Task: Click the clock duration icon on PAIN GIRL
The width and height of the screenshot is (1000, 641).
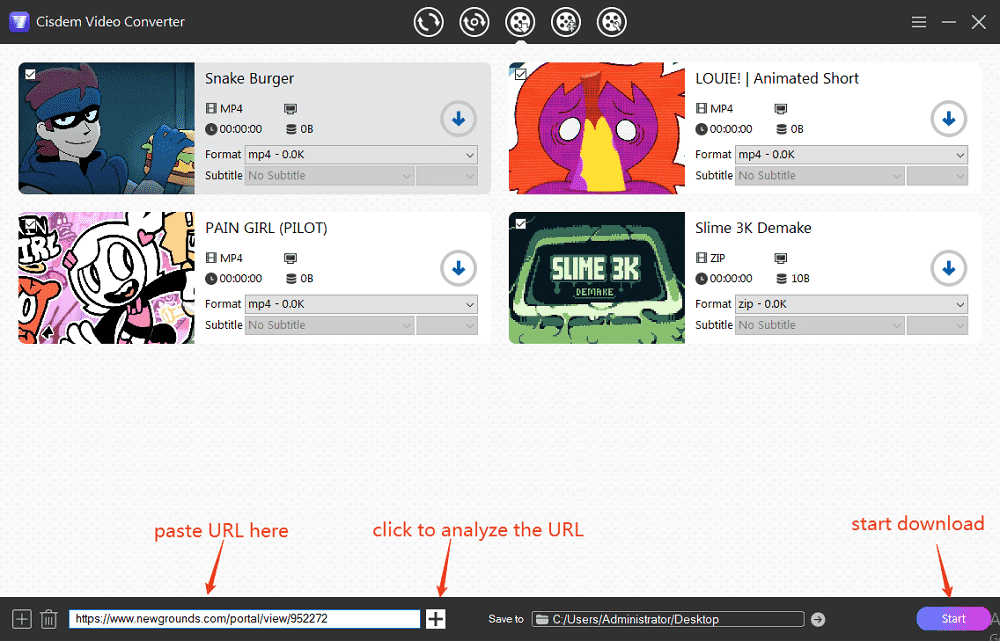Action: click(211, 278)
